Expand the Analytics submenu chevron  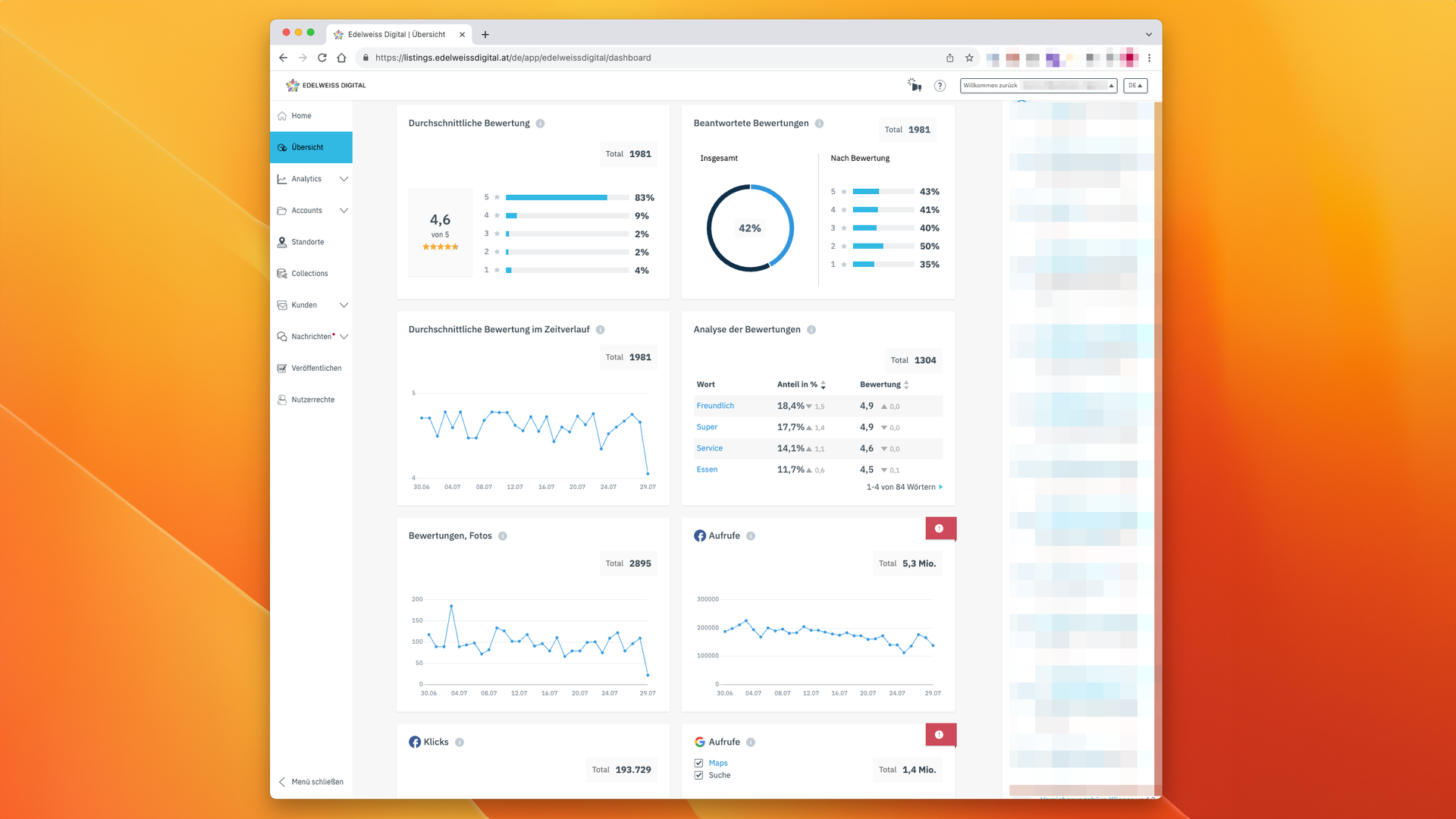pos(344,179)
